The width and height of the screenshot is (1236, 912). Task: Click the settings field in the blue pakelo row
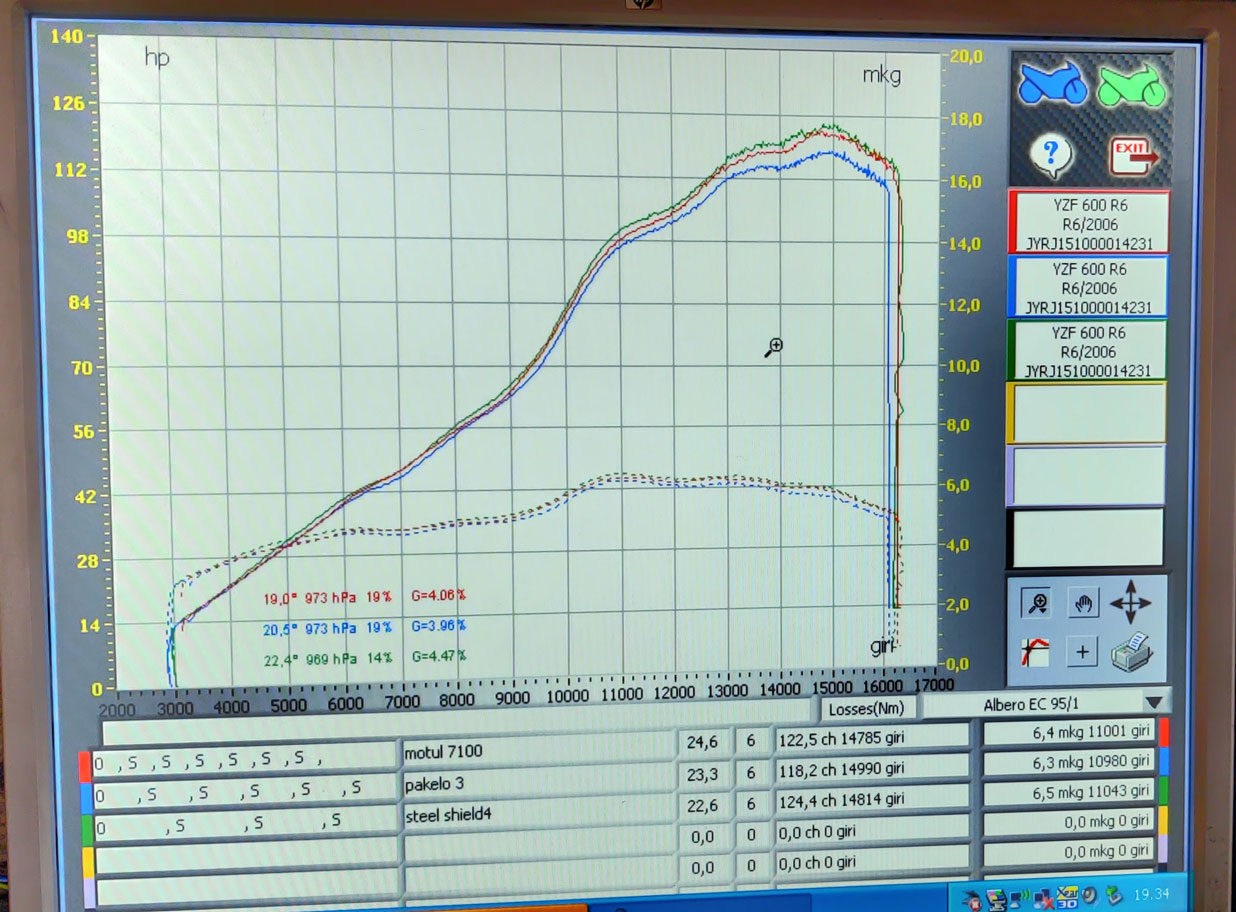[x=244, y=792]
